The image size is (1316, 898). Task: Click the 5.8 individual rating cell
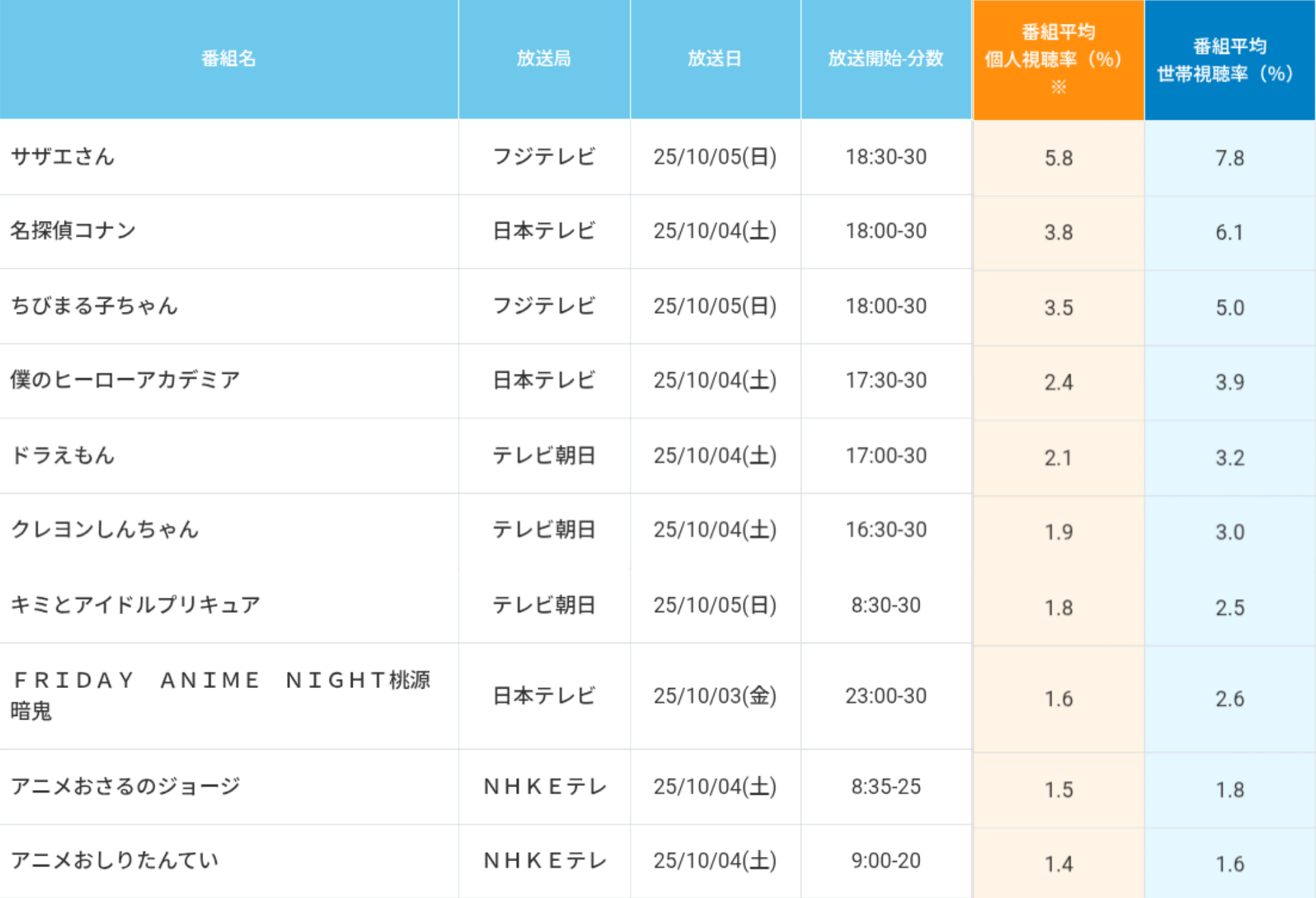click(1058, 158)
